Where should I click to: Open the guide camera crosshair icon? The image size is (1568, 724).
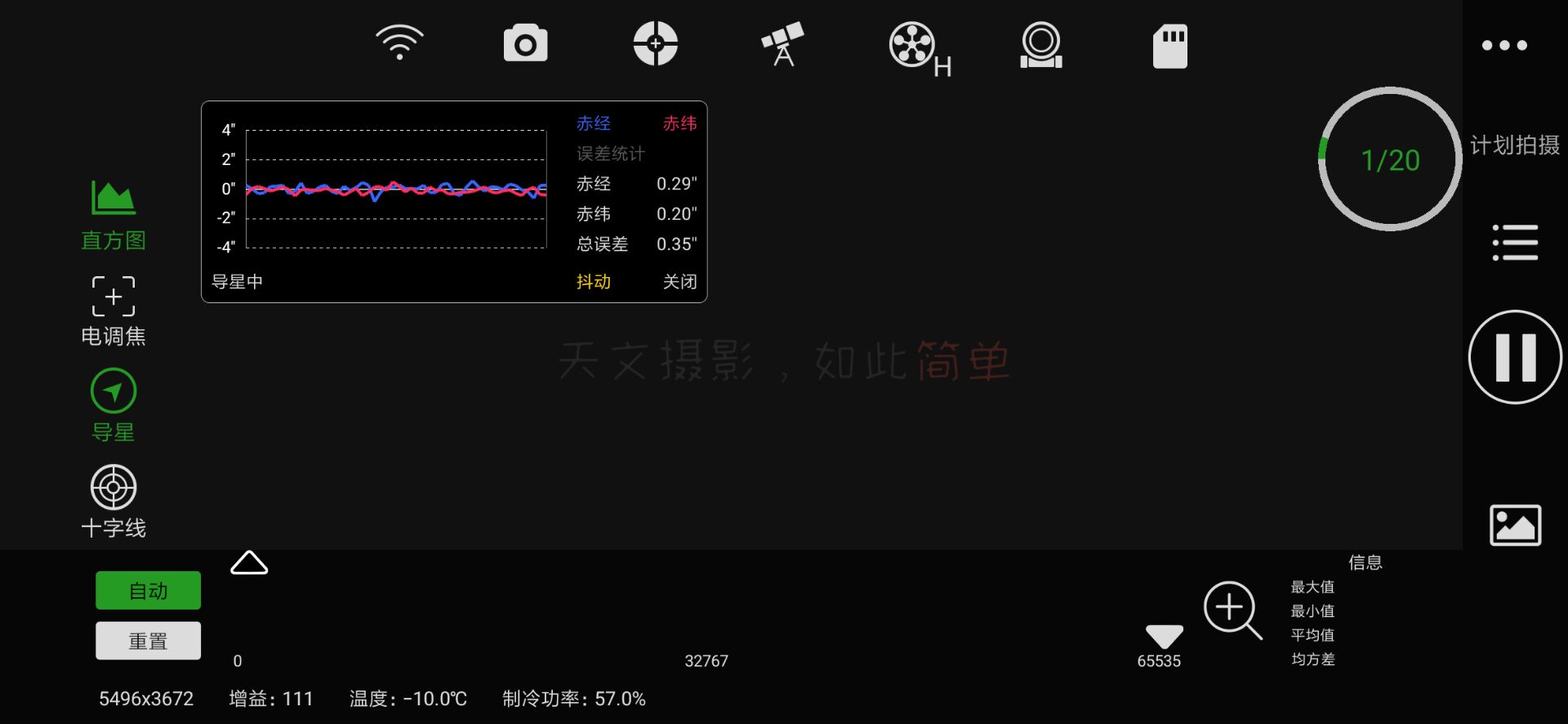pos(655,43)
